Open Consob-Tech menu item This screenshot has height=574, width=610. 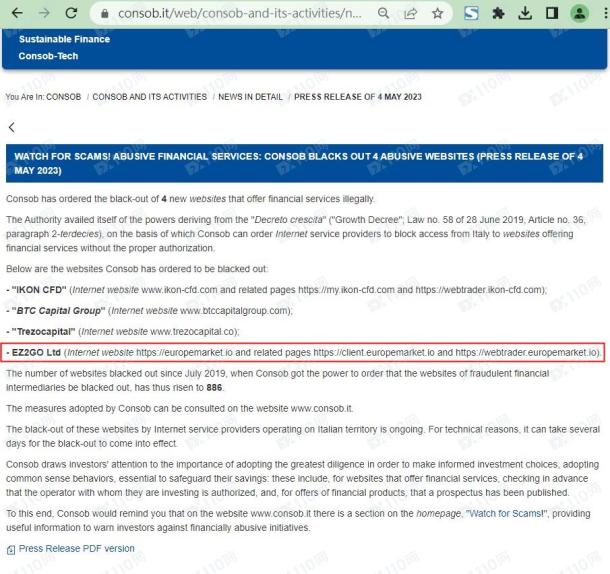point(48,56)
